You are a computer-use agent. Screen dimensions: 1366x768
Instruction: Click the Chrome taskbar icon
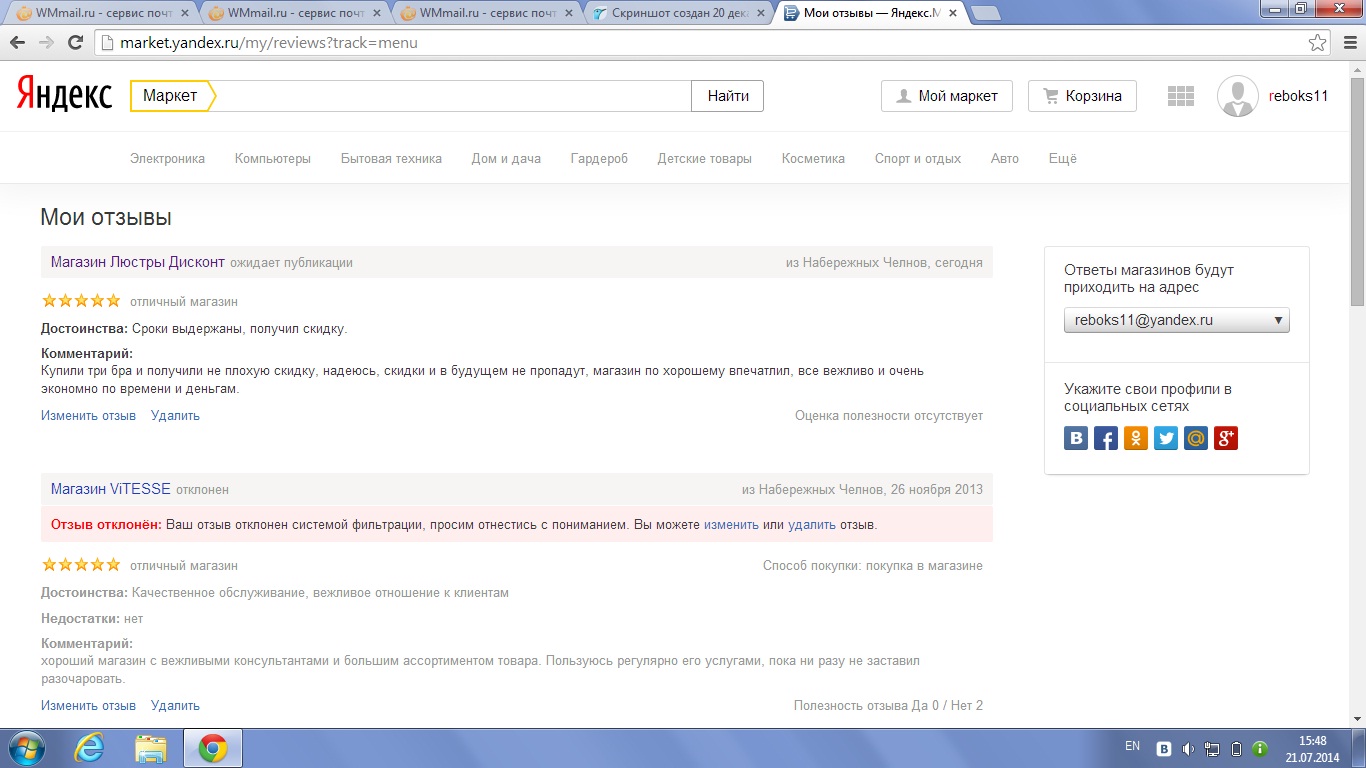(212, 748)
